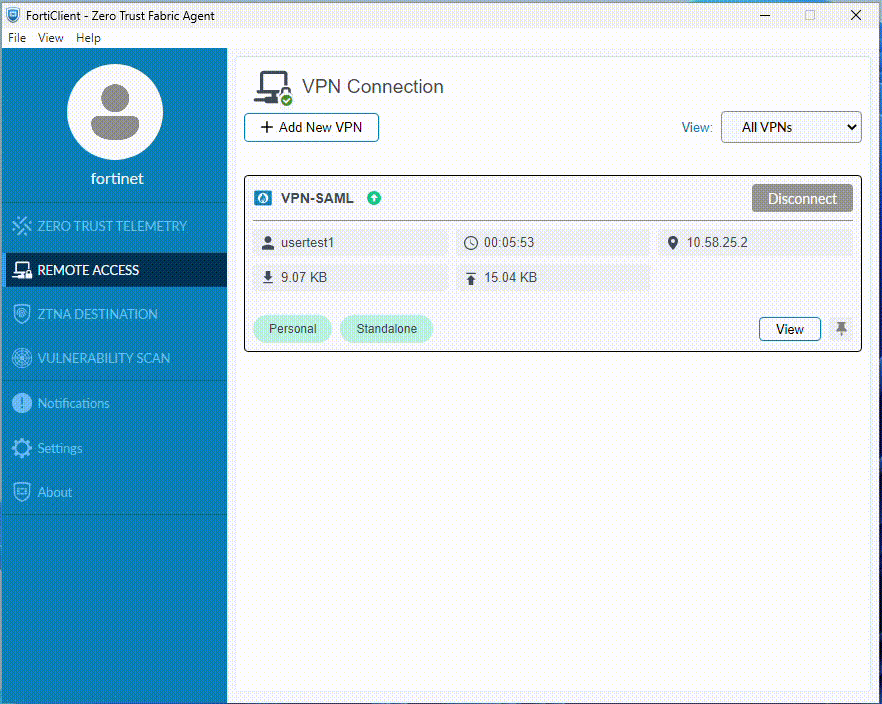Click the Personal tag

point(292,329)
